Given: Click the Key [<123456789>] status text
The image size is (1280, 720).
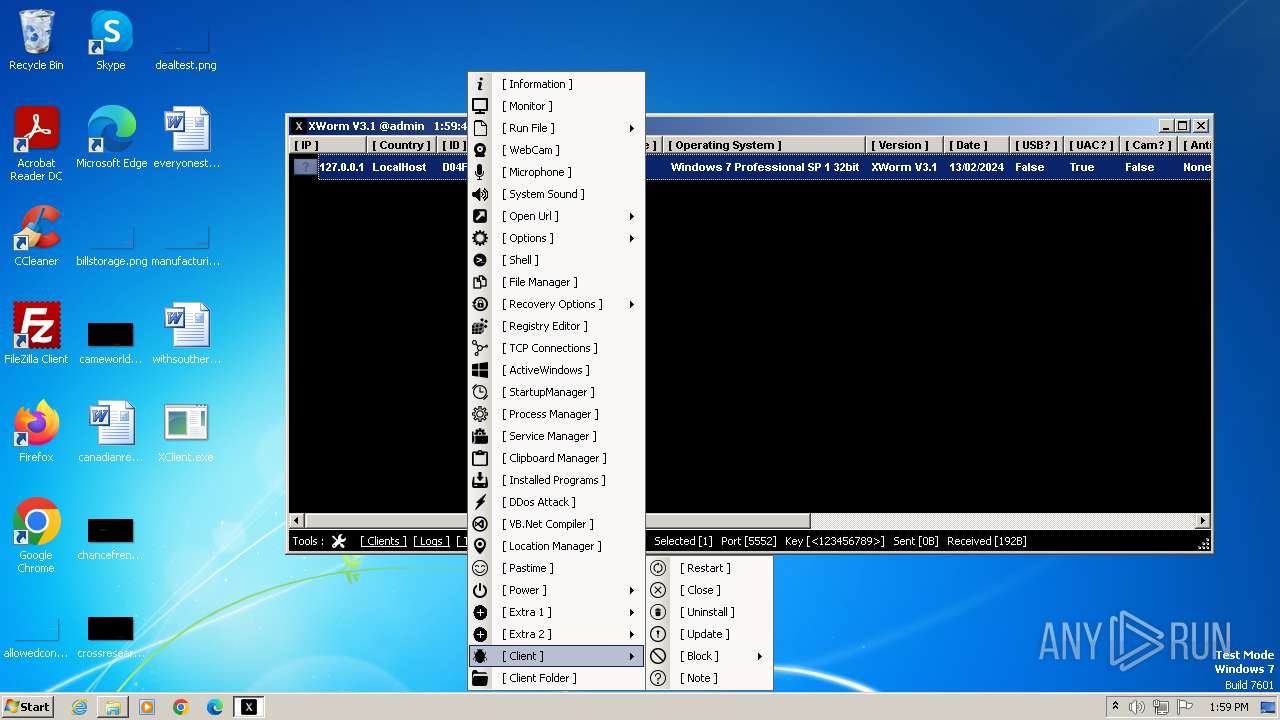Looking at the screenshot, I should 836,541.
